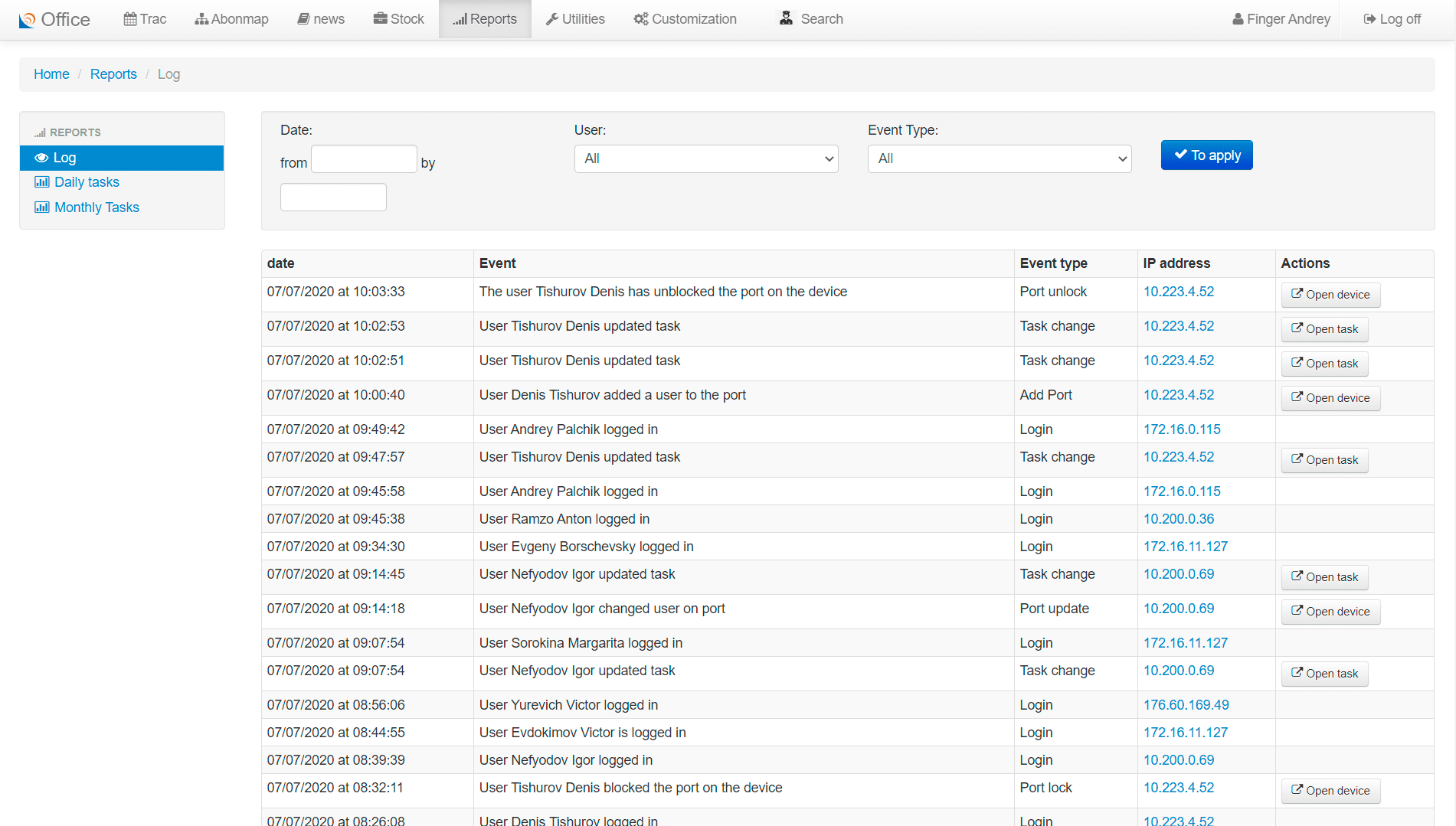
Task: Open the Stock menu
Action: coord(398,19)
